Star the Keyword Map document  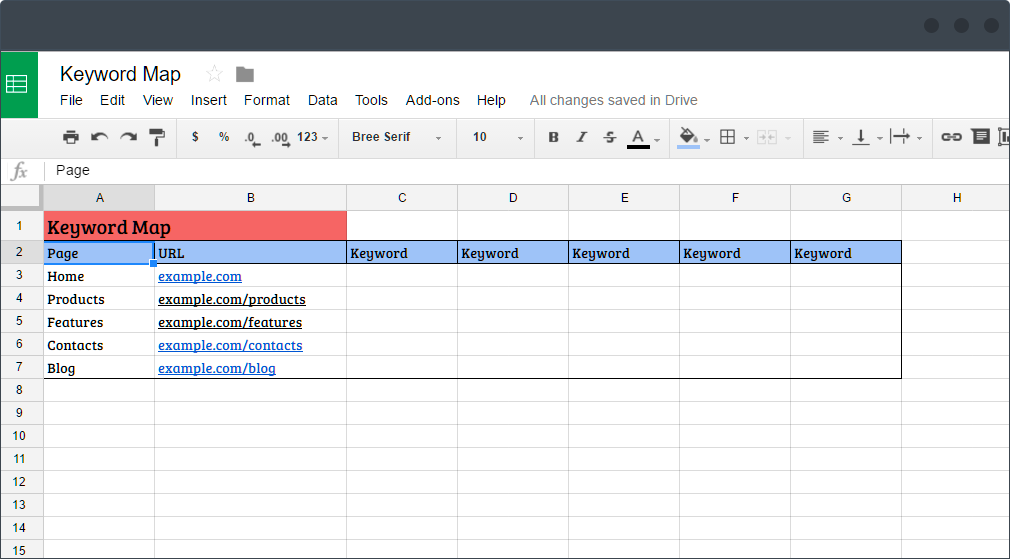click(214, 74)
